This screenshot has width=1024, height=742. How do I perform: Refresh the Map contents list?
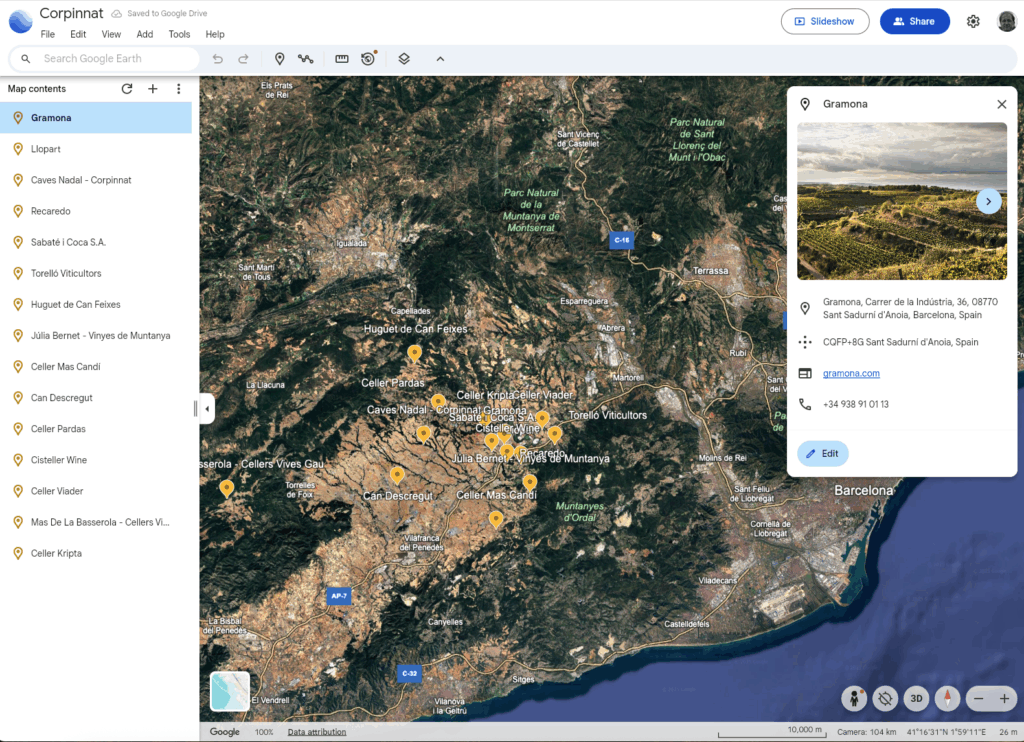coord(127,89)
